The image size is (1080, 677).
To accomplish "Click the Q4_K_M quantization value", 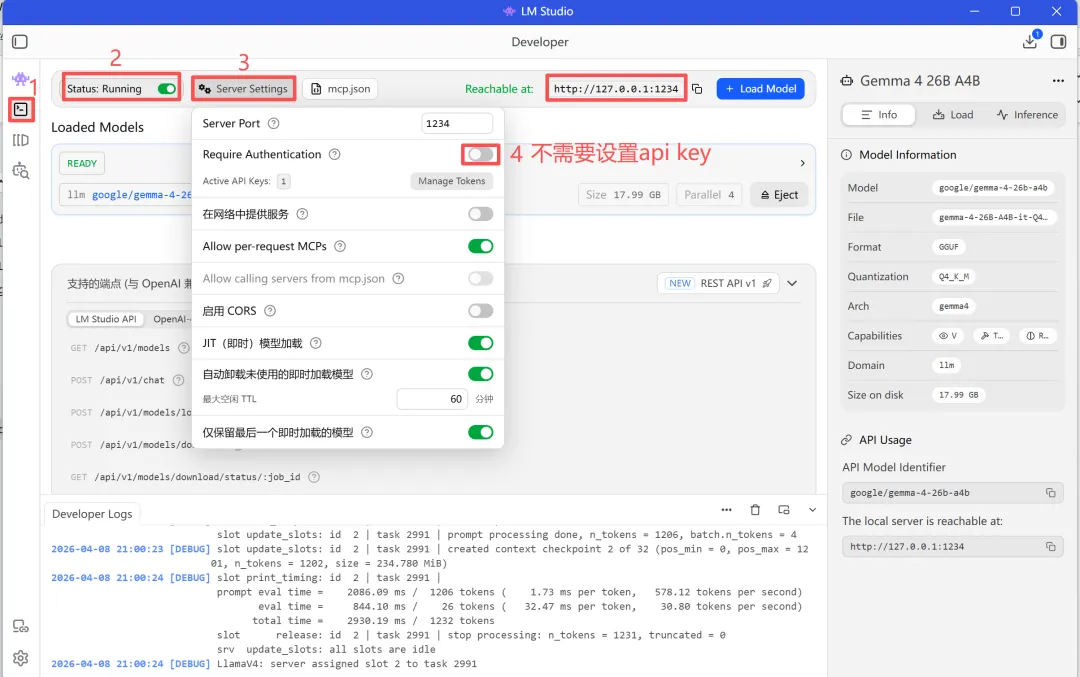I will coord(953,277).
